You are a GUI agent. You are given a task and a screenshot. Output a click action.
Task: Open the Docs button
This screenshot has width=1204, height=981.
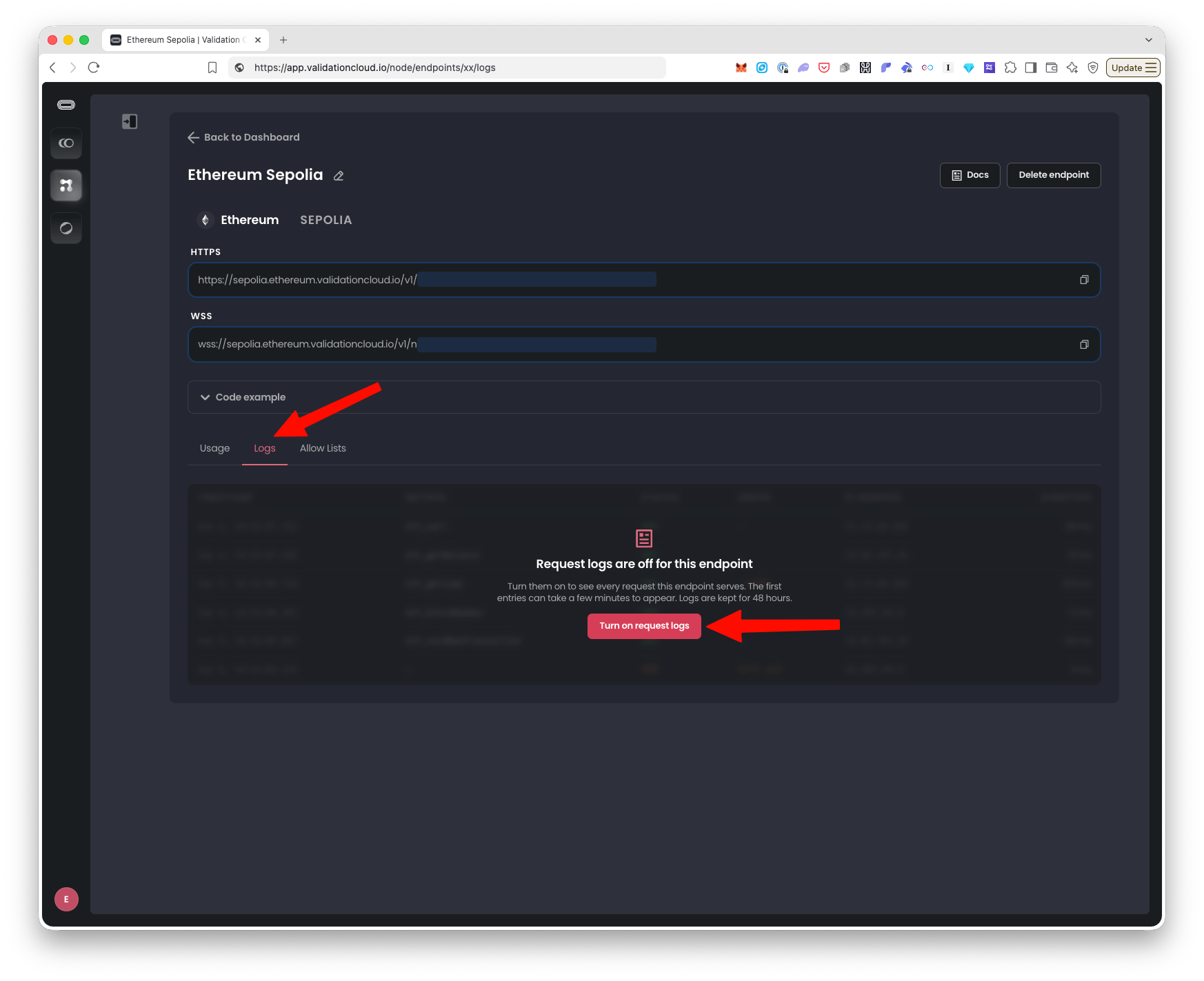(x=970, y=175)
